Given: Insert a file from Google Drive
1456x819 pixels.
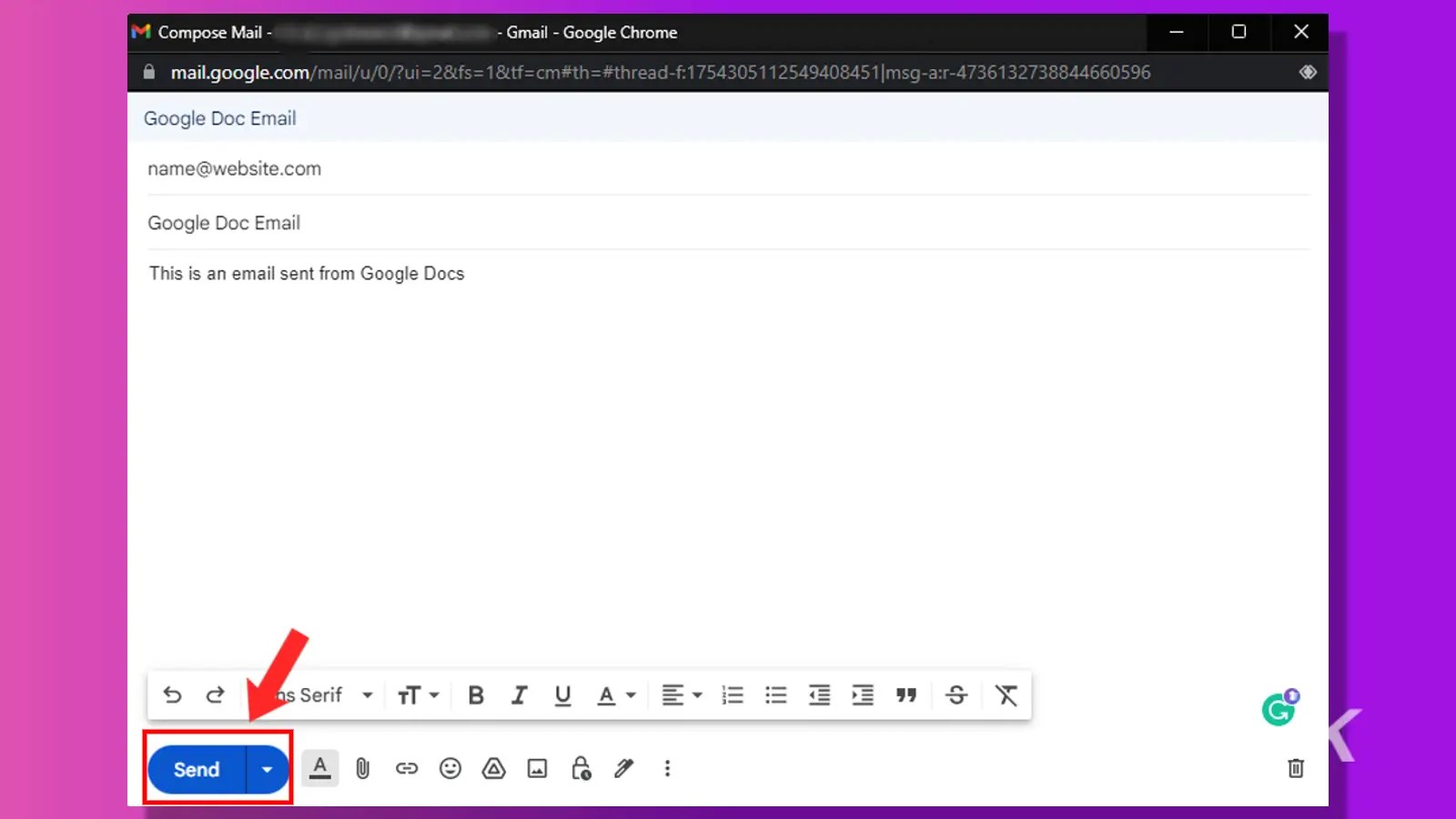Looking at the screenshot, I should [x=493, y=768].
